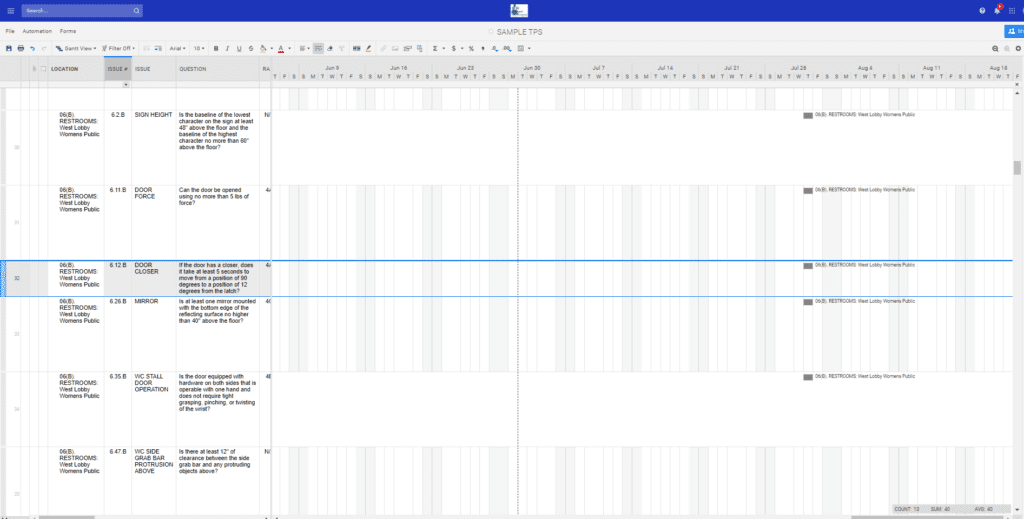Viewport: 1024px width, 519px height.
Task: Select the 6.47.B issue number cell
Action: pos(118,481)
